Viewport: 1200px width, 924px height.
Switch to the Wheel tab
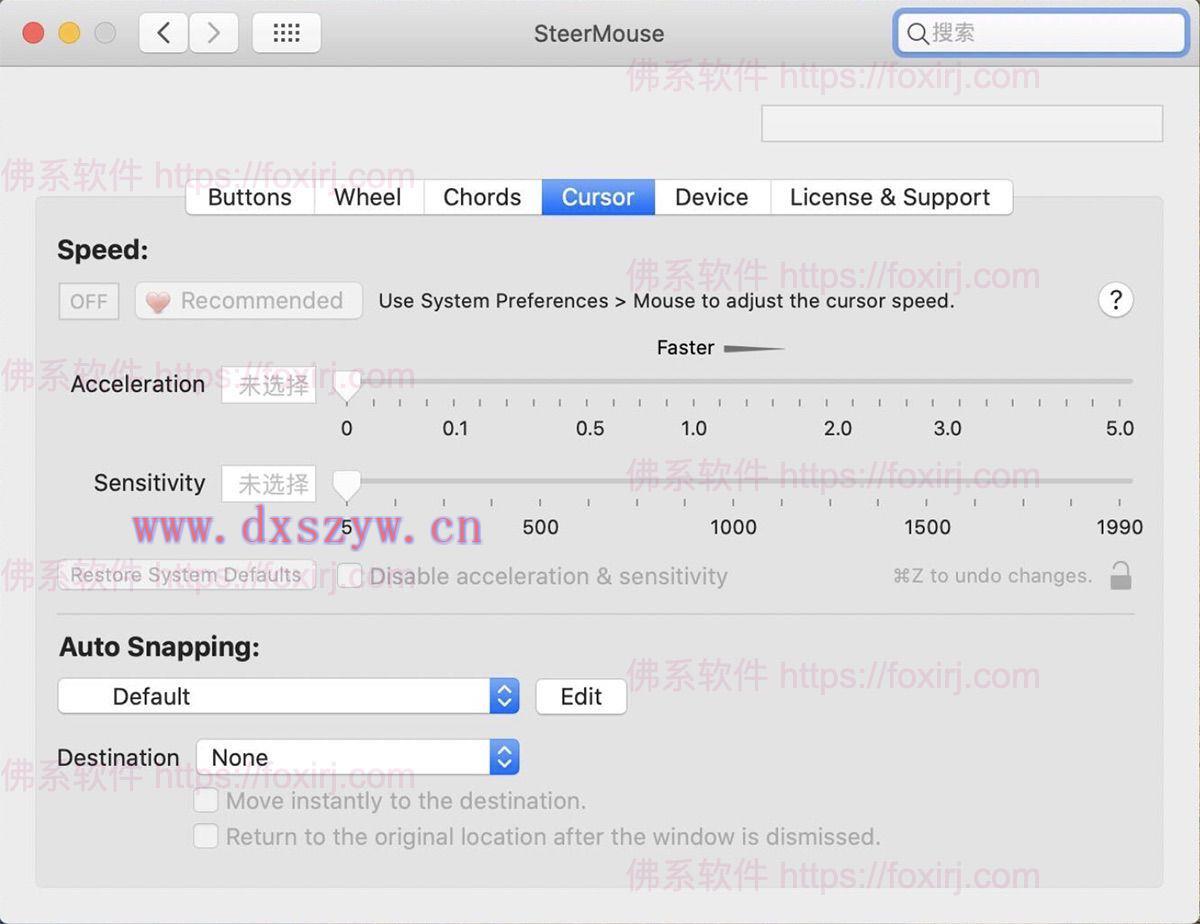point(368,197)
